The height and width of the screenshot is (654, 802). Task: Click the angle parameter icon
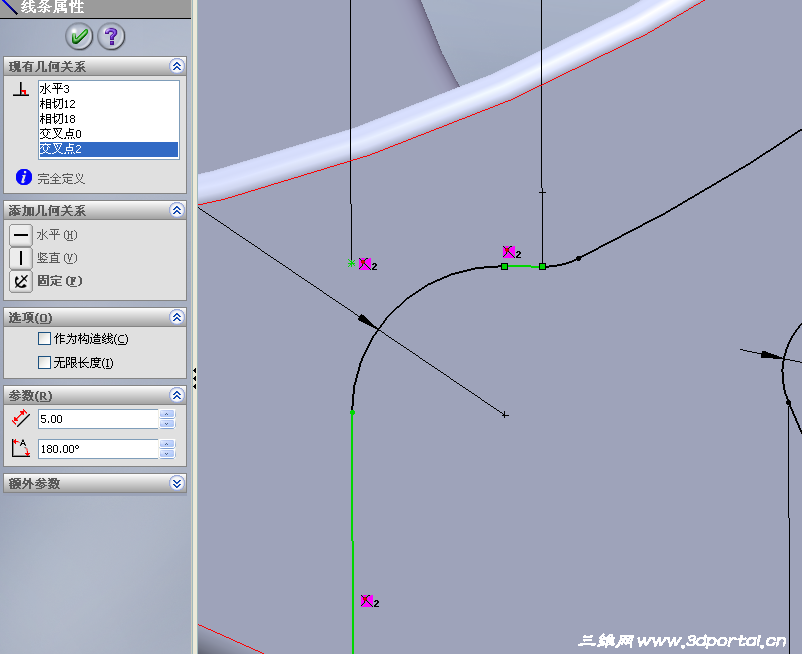(20, 448)
